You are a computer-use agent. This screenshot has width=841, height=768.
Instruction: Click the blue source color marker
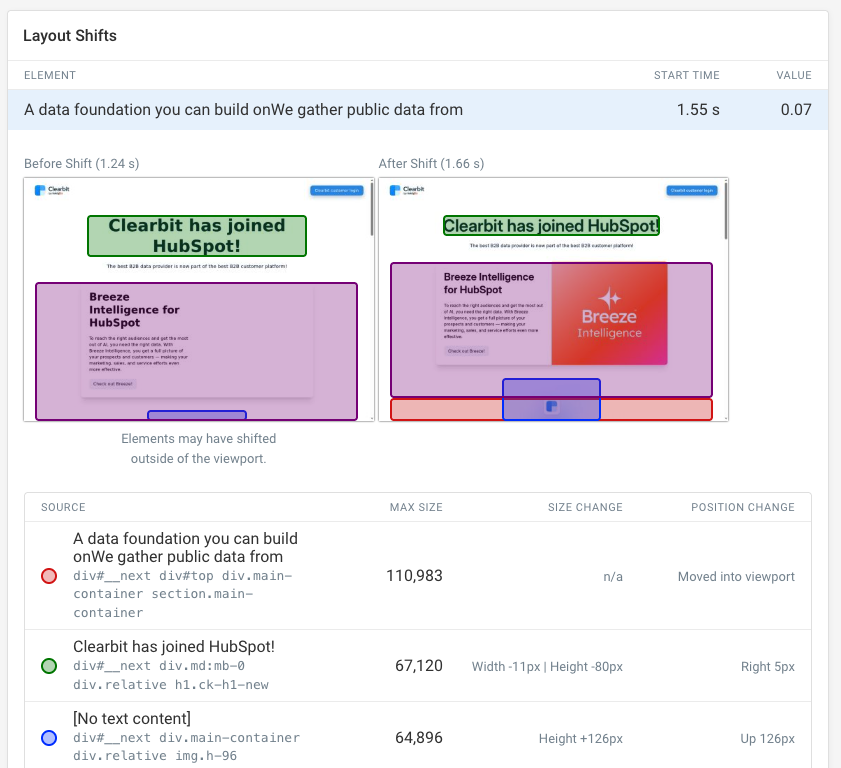tap(48, 738)
